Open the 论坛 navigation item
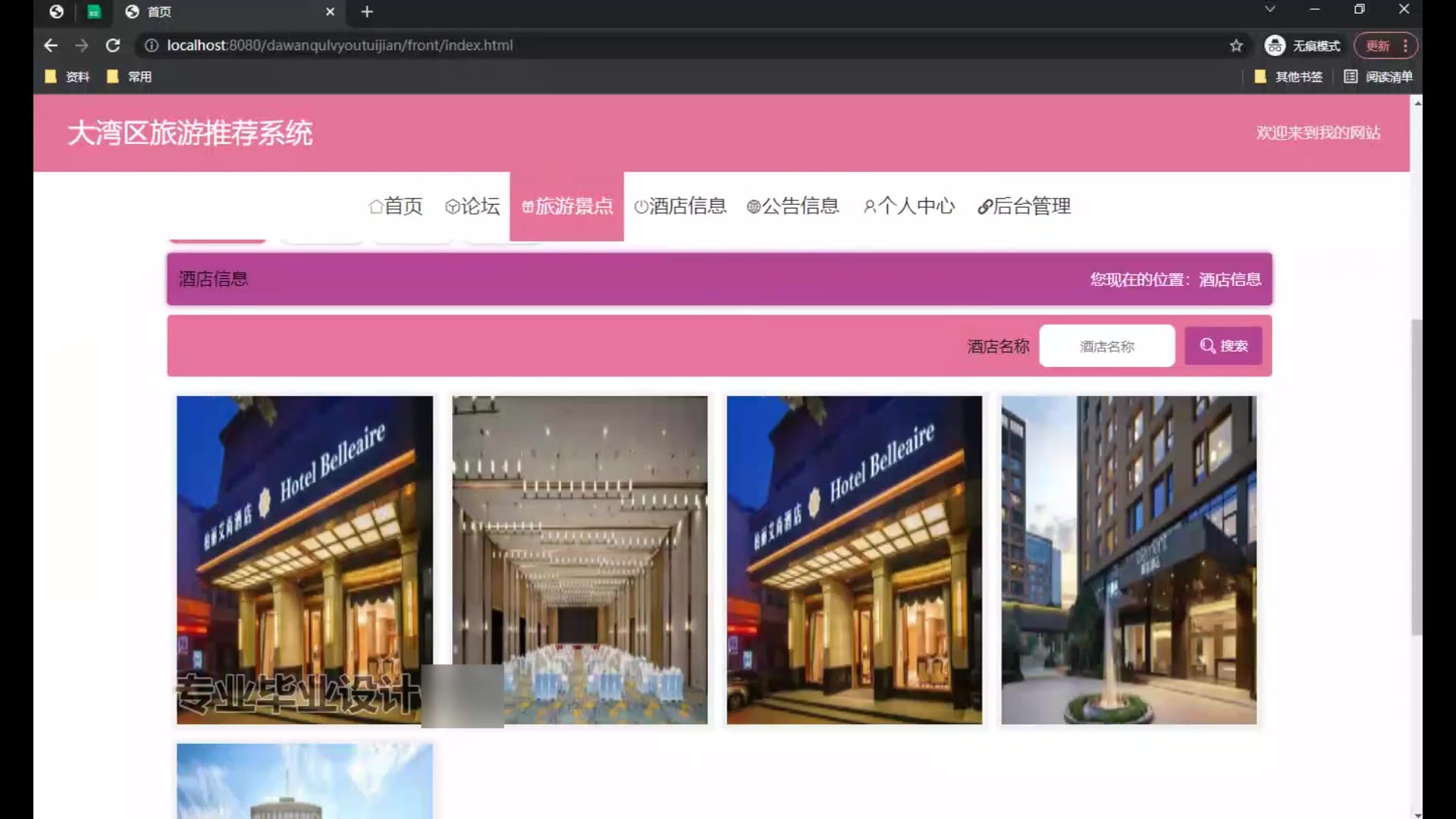1456x819 pixels. pyautogui.click(x=472, y=206)
